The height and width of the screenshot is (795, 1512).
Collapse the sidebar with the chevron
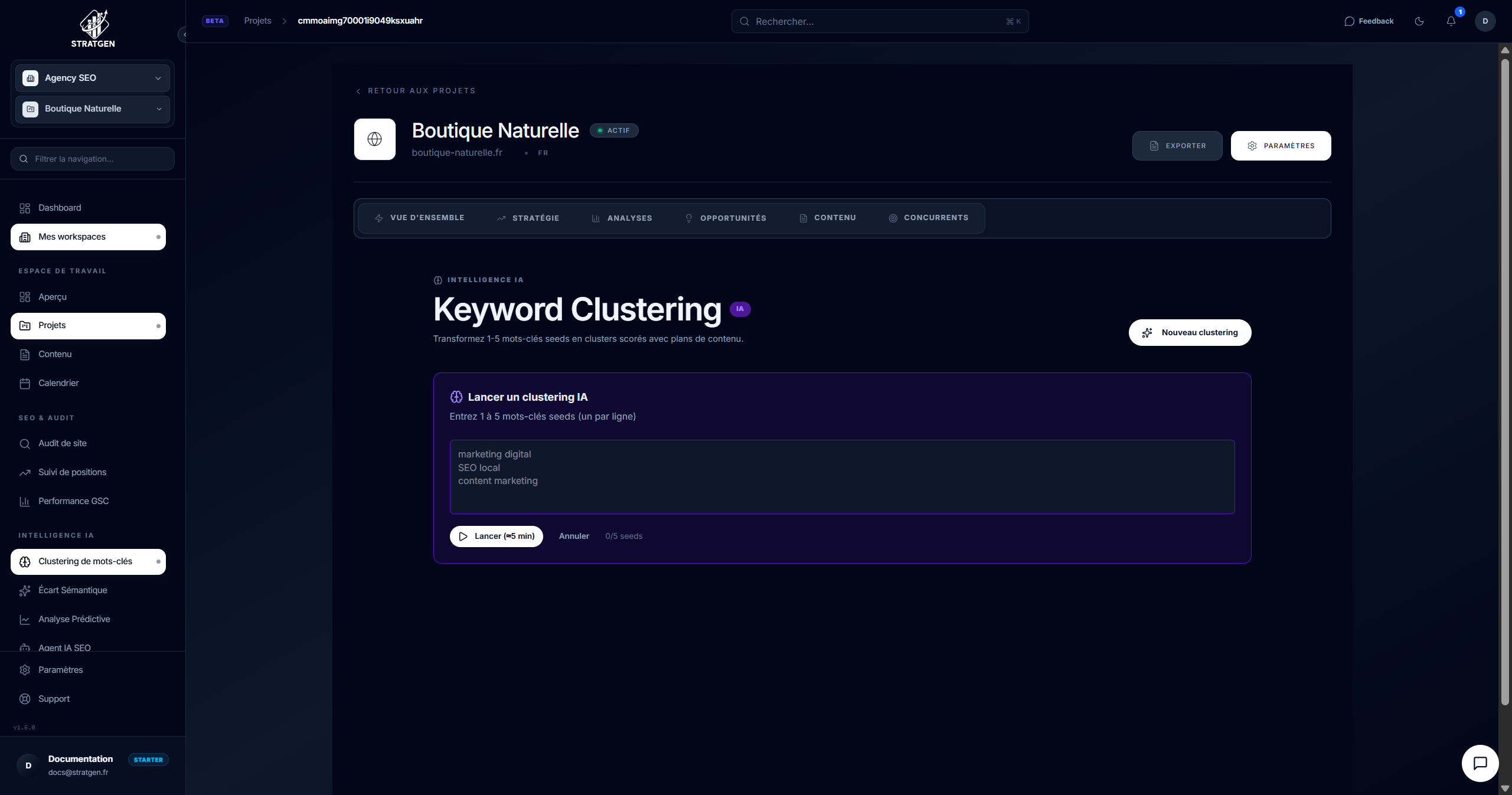pyautogui.click(x=184, y=34)
